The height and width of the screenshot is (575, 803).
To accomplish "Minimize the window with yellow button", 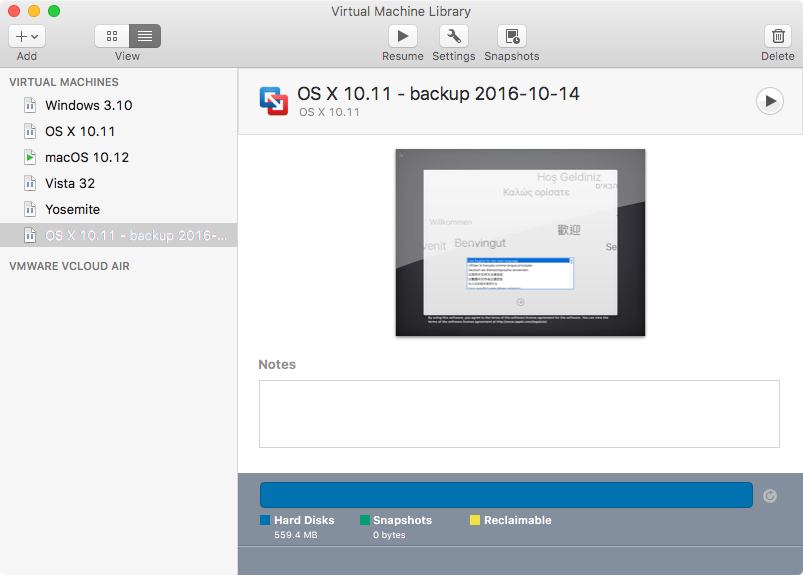I will pos(34,11).
